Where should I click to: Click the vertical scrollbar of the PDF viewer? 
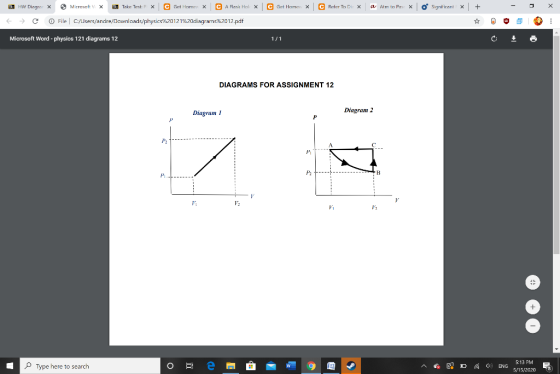point(556,145)
